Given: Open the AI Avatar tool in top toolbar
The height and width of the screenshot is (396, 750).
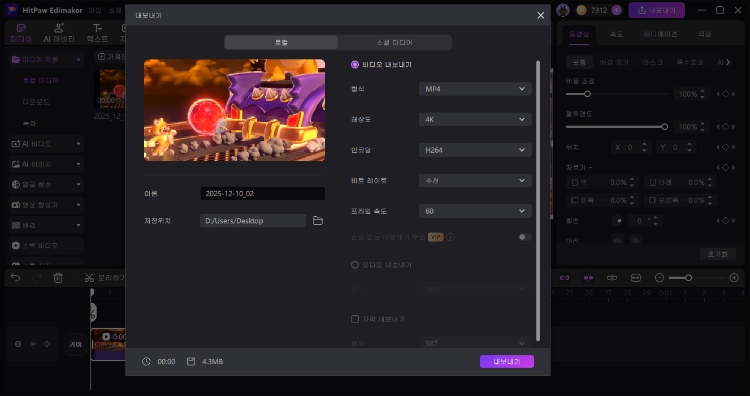Looking at the screenshot, I should [59, 33].
